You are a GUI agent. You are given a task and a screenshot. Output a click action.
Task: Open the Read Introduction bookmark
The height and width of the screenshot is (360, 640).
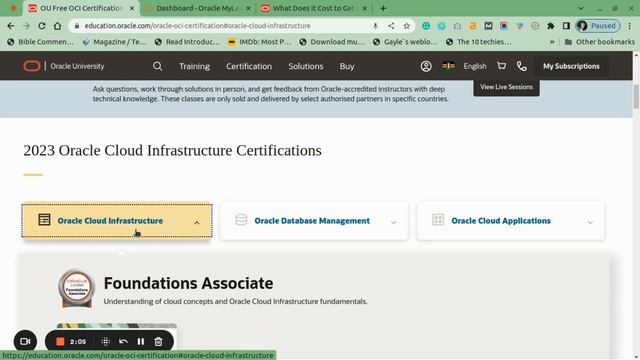point(187,42)
